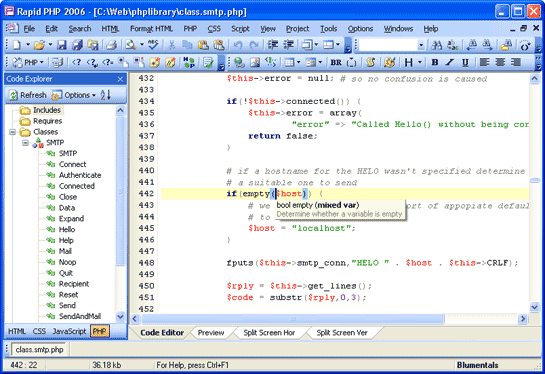Open the preview browser dropdown arrow

(142, 45)
